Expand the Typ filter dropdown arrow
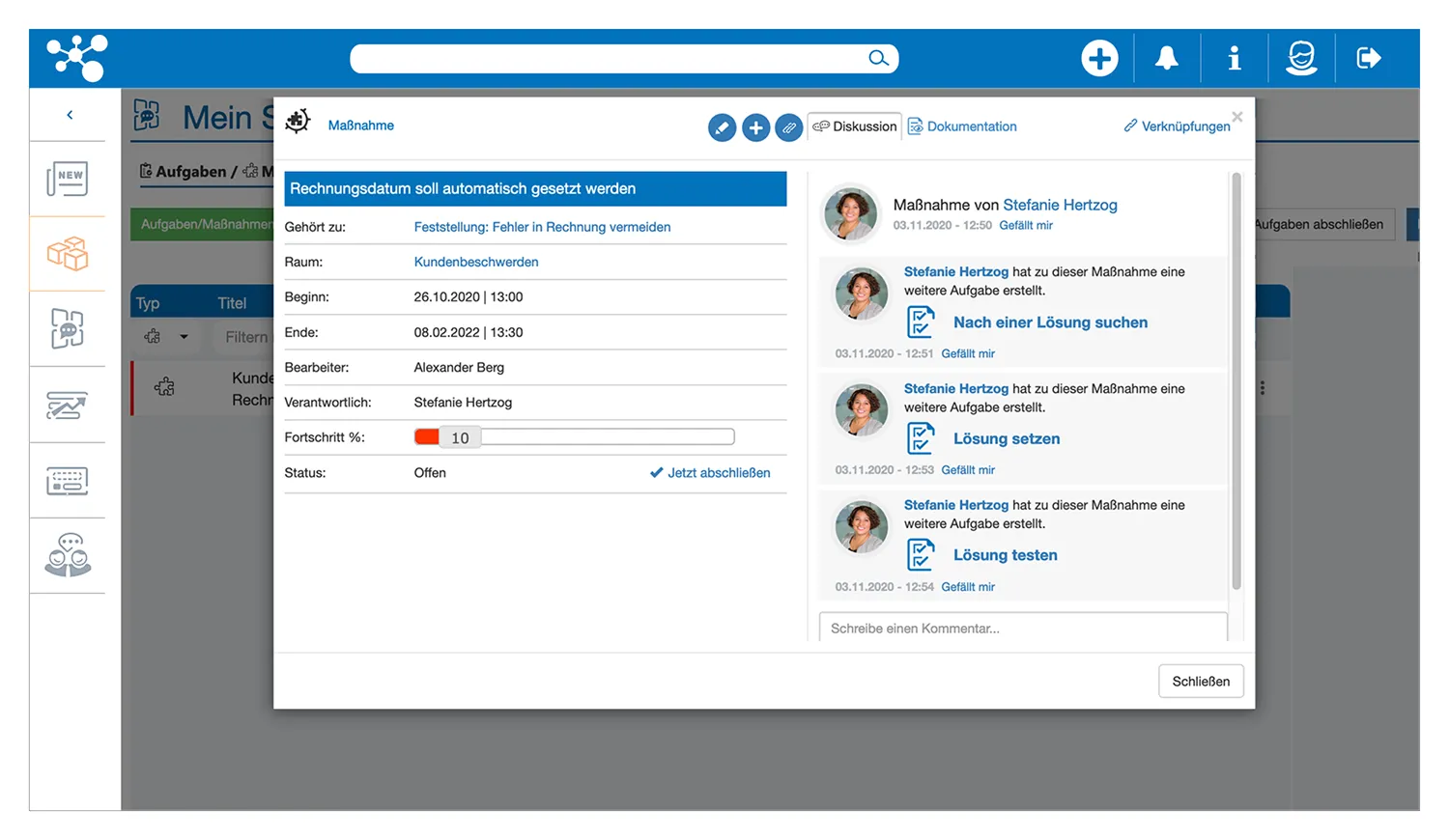The image size is (1449, 840). 184,337
